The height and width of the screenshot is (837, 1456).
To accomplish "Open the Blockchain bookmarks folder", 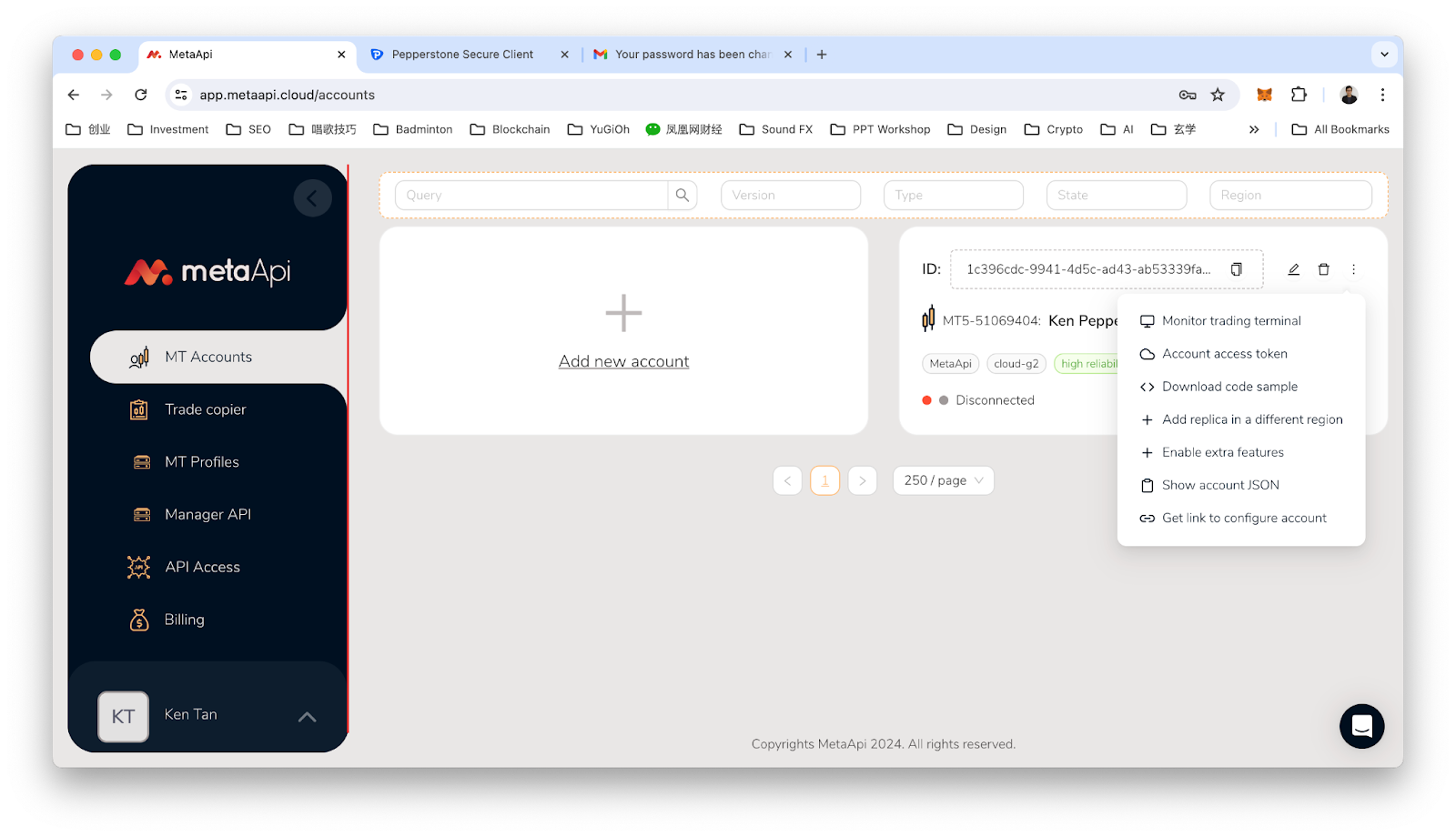I will pos(511,129).
